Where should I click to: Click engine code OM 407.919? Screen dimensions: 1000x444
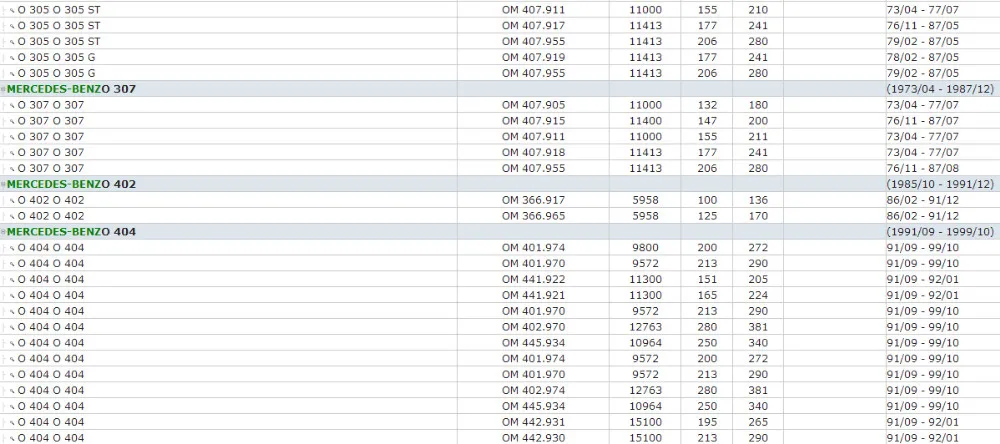tap(533, 57)
